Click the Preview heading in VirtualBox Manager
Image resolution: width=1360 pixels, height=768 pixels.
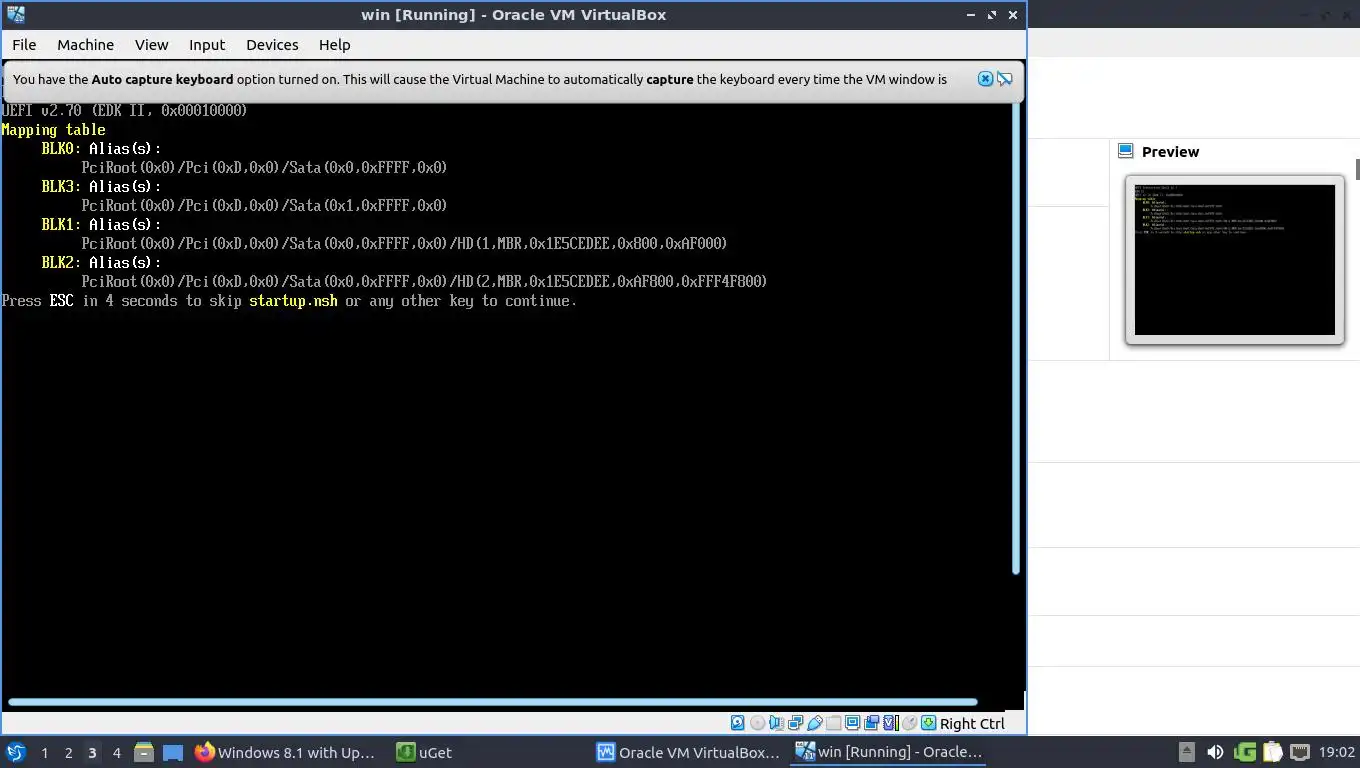(1170, 152)
